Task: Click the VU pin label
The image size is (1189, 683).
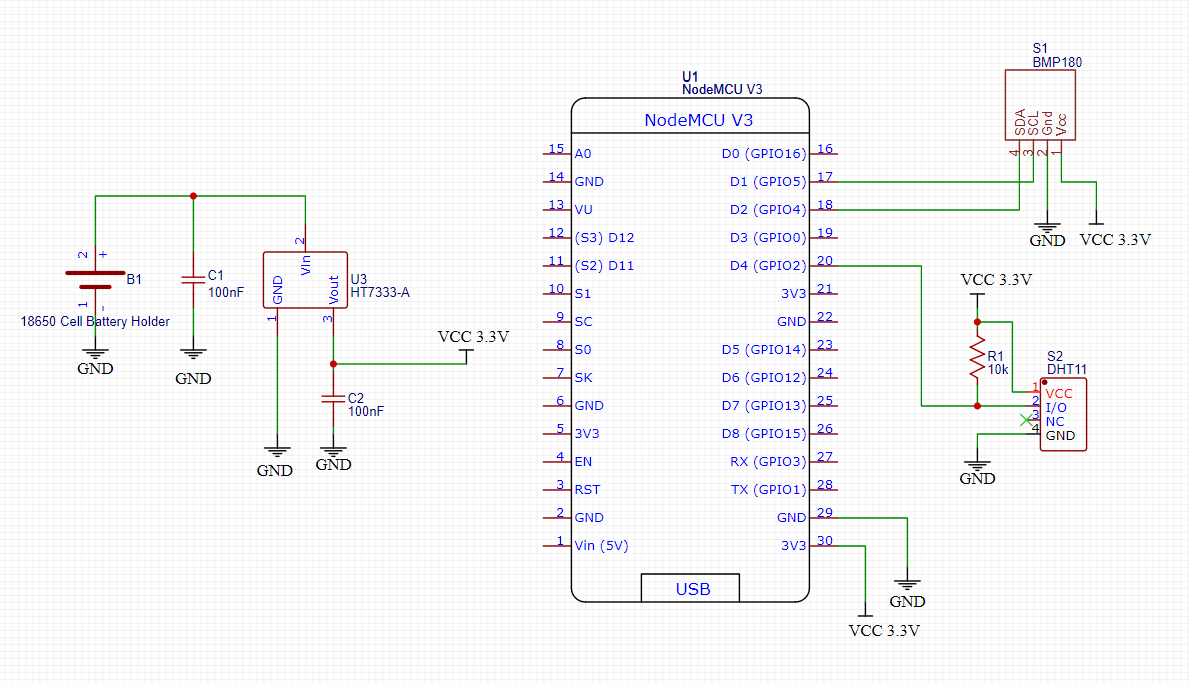Action: click(x=583, y=210)
